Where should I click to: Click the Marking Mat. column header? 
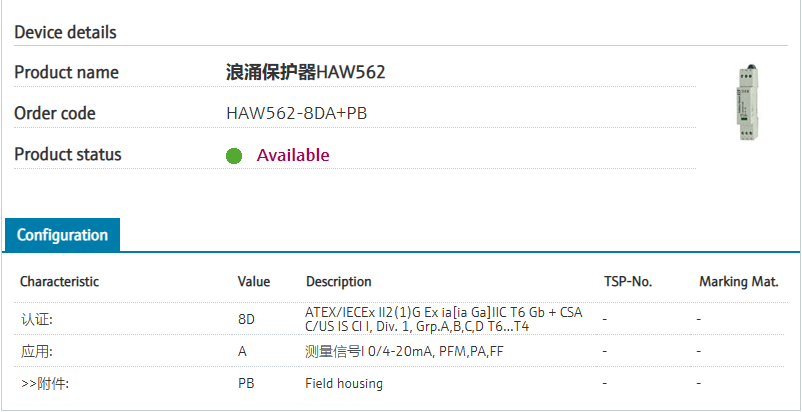point(738,282)
